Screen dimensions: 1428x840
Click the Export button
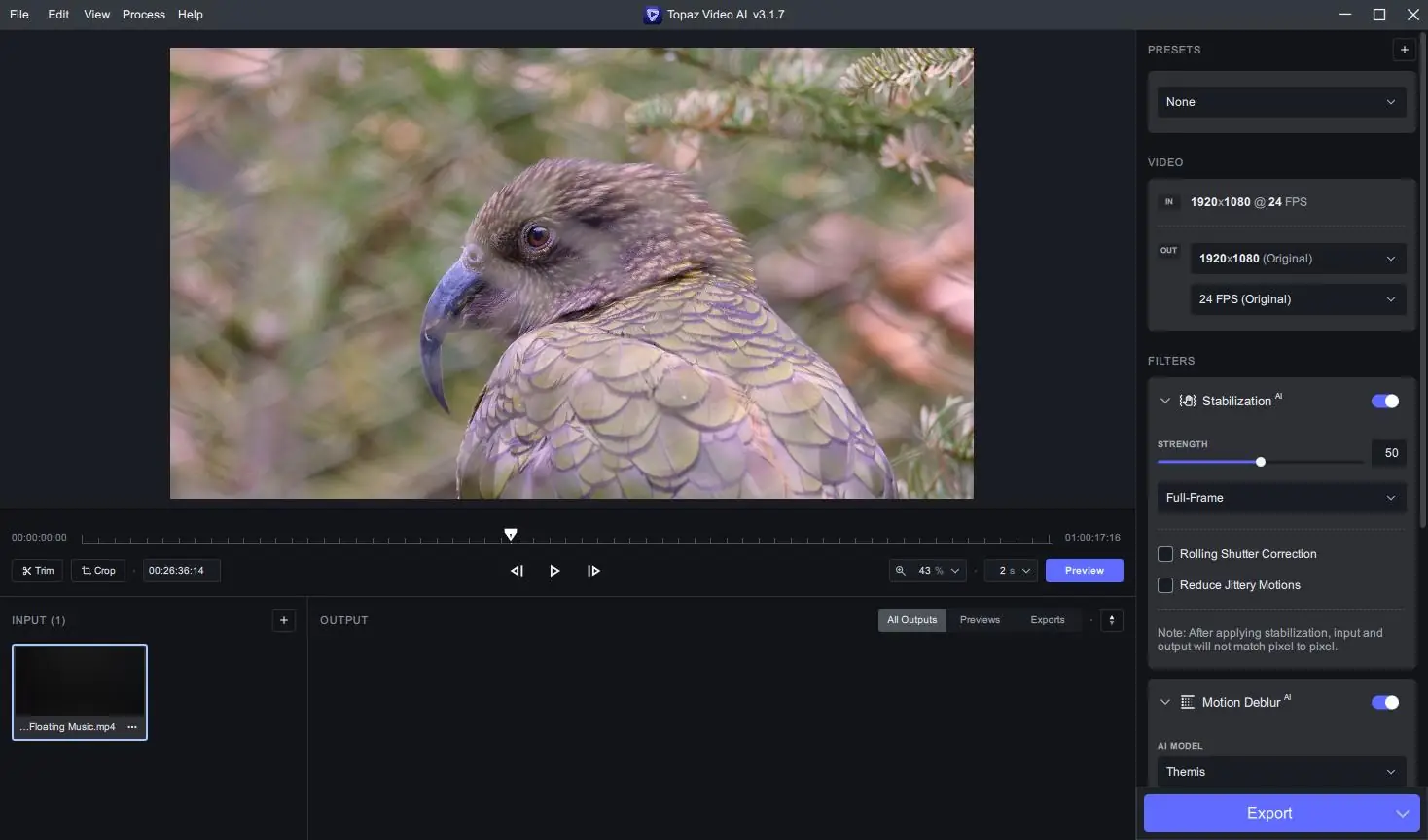1268,814
